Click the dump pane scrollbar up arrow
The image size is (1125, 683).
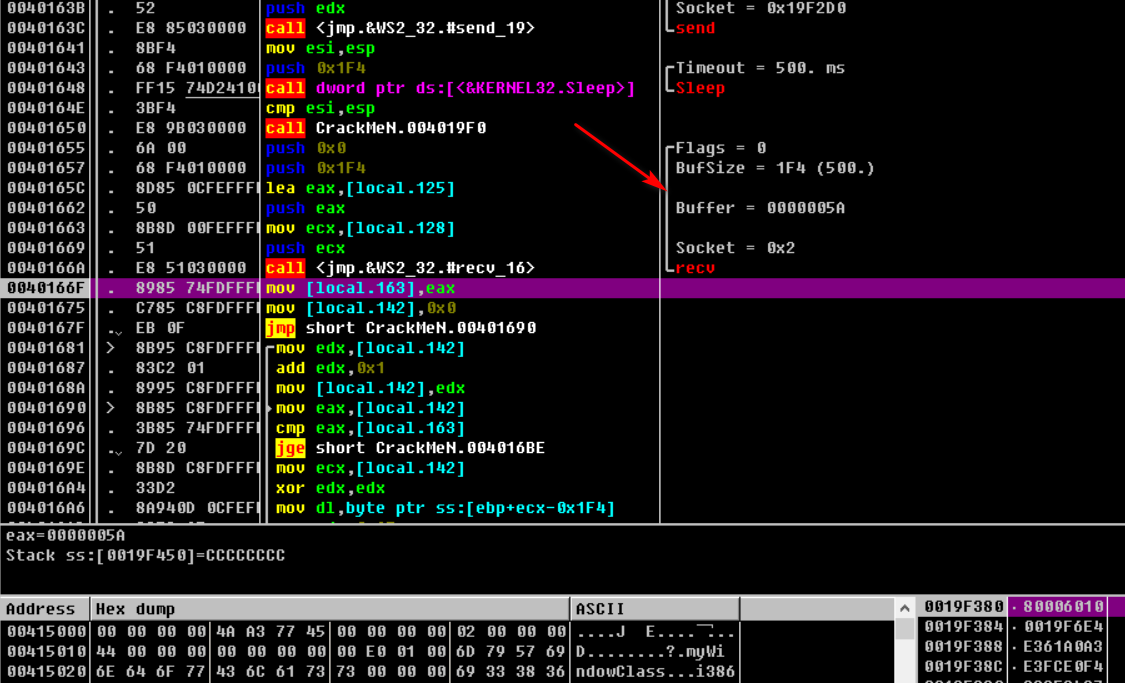pyautogui.click(x=904, y=608)
